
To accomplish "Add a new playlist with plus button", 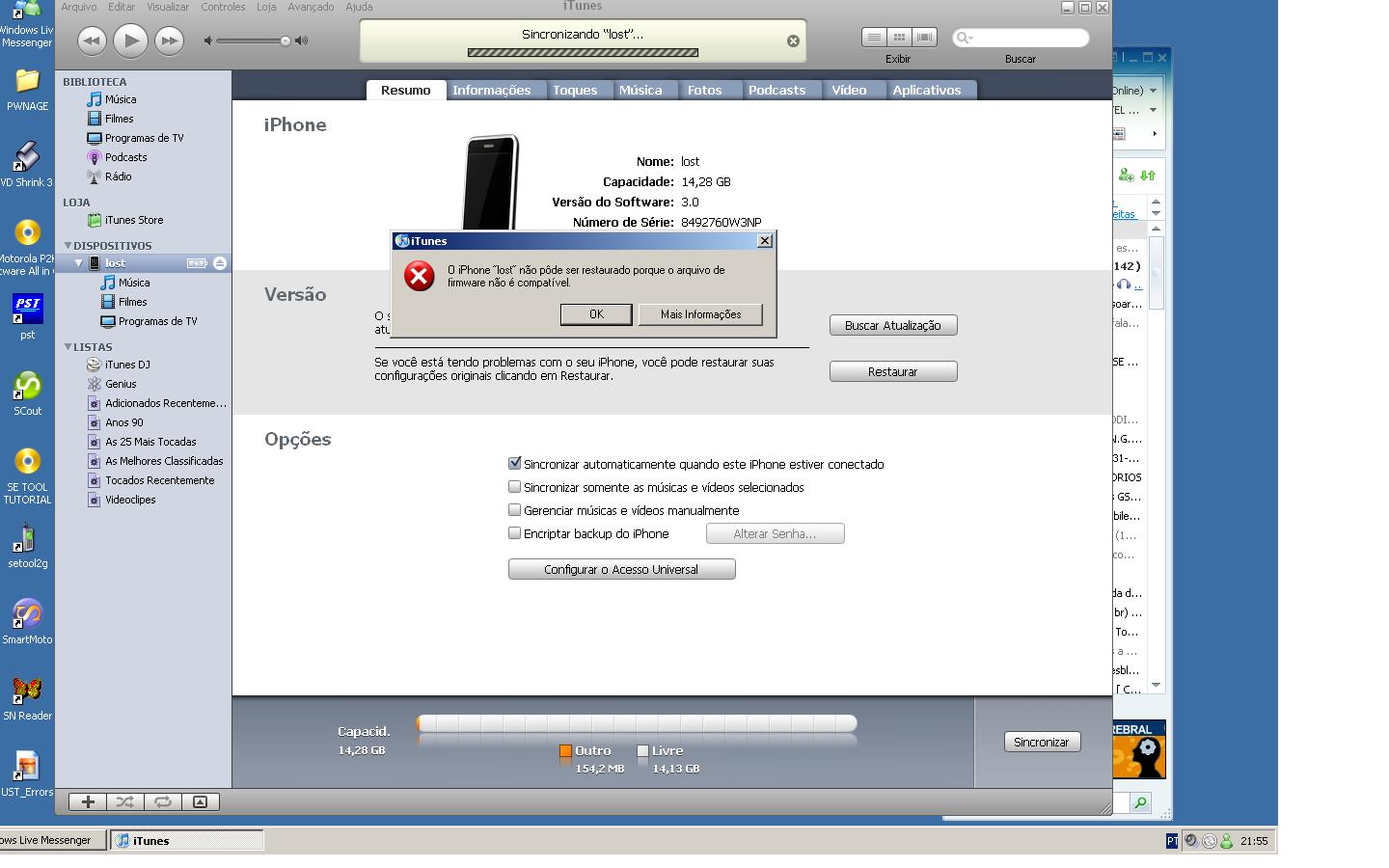I will pyautogui.click(x=88, y=801).
